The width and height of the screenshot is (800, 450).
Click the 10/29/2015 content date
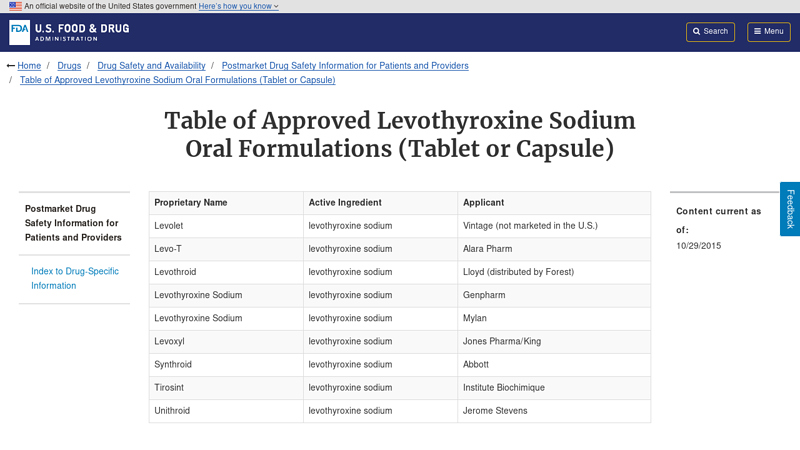pyautogui.click(x=698, y=246)
